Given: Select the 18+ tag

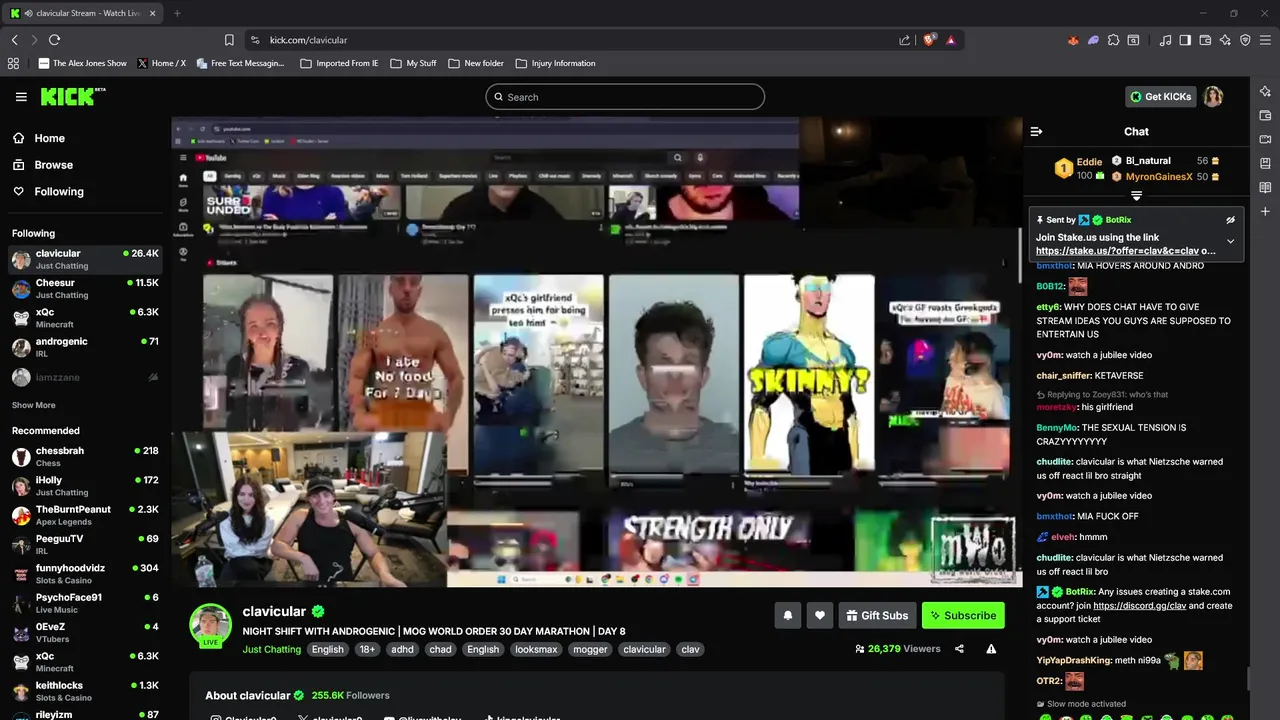Looking at the screenshot, I should [367, 649].
